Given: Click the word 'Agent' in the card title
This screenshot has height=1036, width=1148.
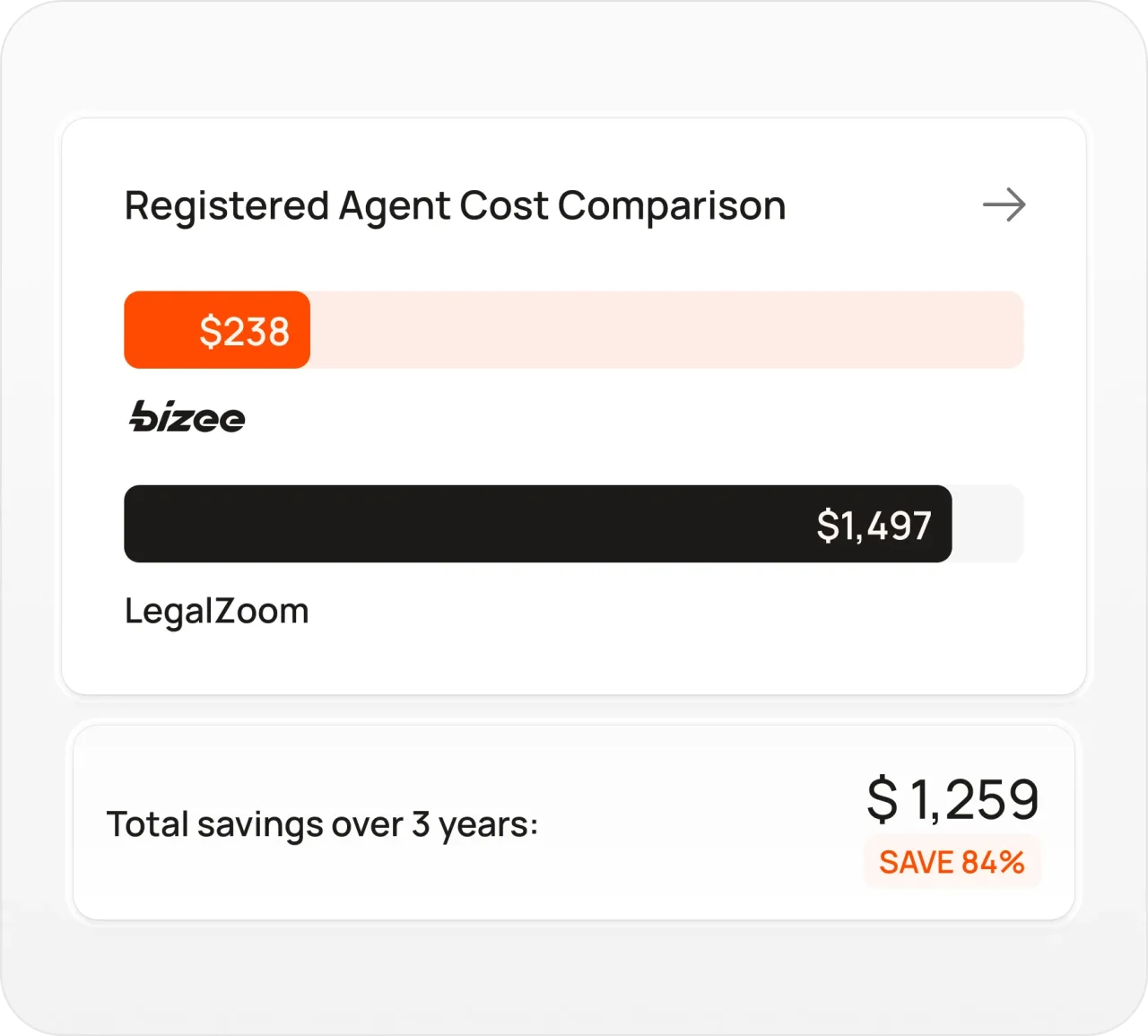Looking at the screenshot, I should click(x=395, y=206).
